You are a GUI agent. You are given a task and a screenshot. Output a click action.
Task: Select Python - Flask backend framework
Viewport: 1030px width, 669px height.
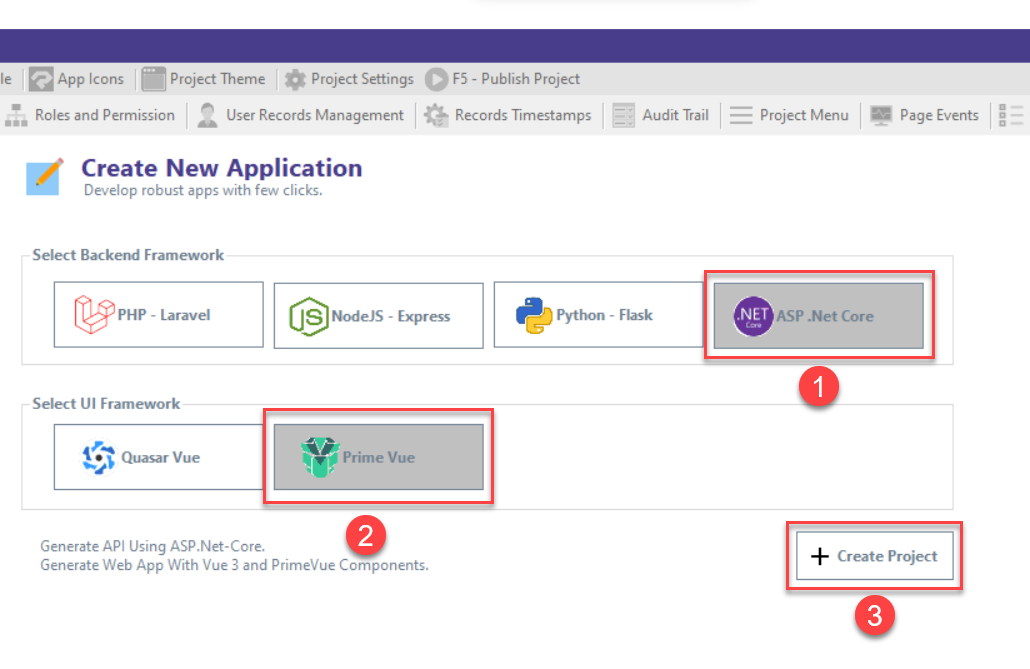[x=598, y=315]
